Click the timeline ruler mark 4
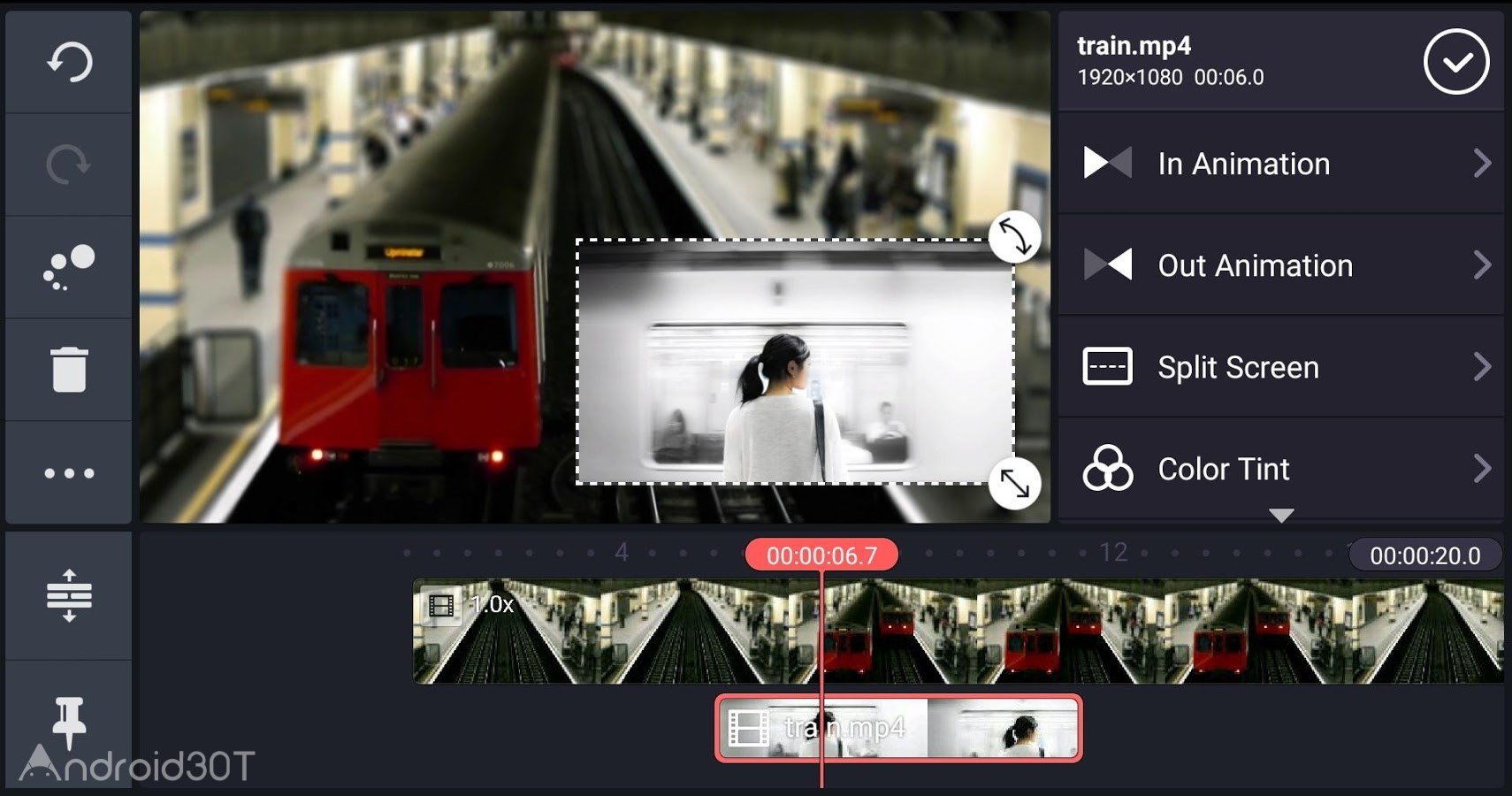 pyautogui.click(x=622, y=553)
